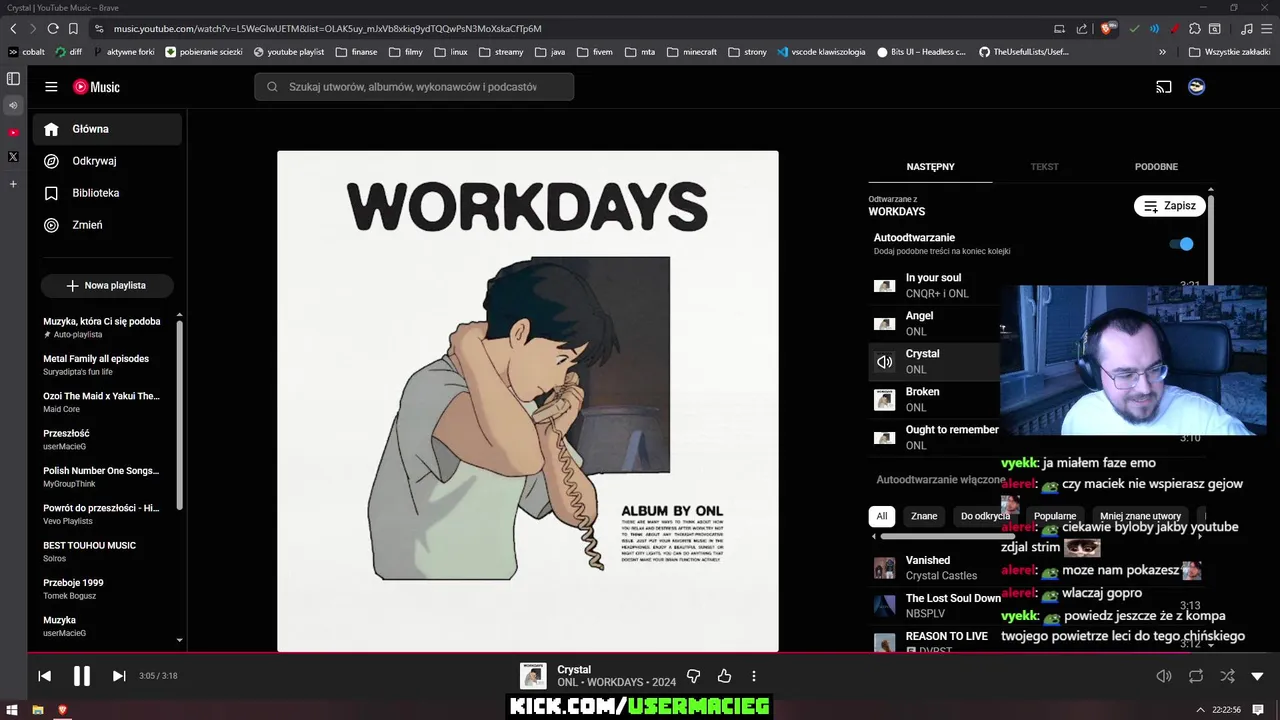Image resolution: width=1280 pixels, height=720 pixels.
Task: Skip to the previous track
Action: [45, 676]
